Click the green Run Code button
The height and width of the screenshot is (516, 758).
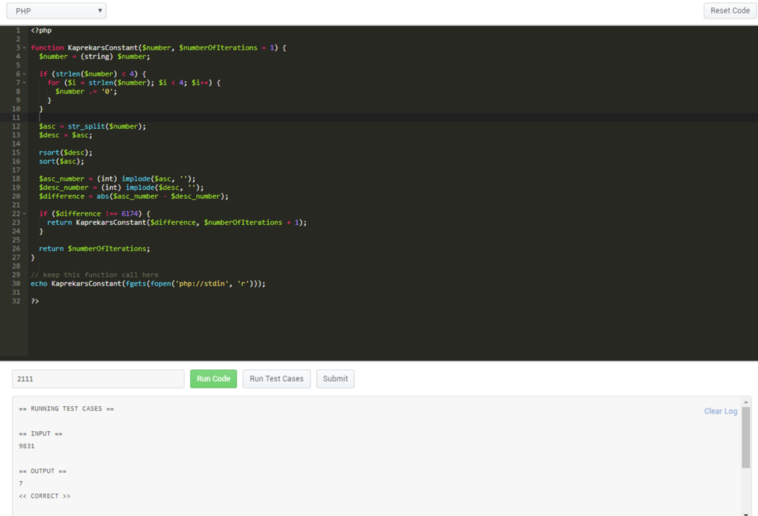point(213,379)
